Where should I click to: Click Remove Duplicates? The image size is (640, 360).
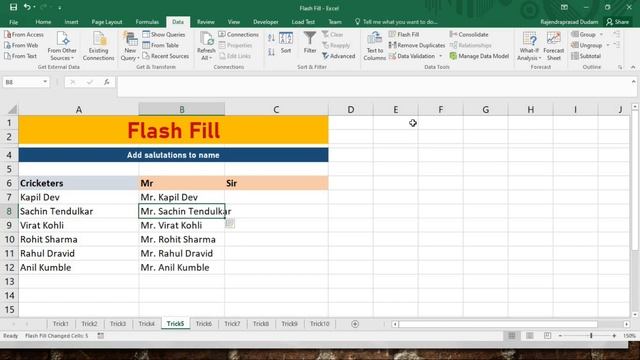[x=416, y=45]
